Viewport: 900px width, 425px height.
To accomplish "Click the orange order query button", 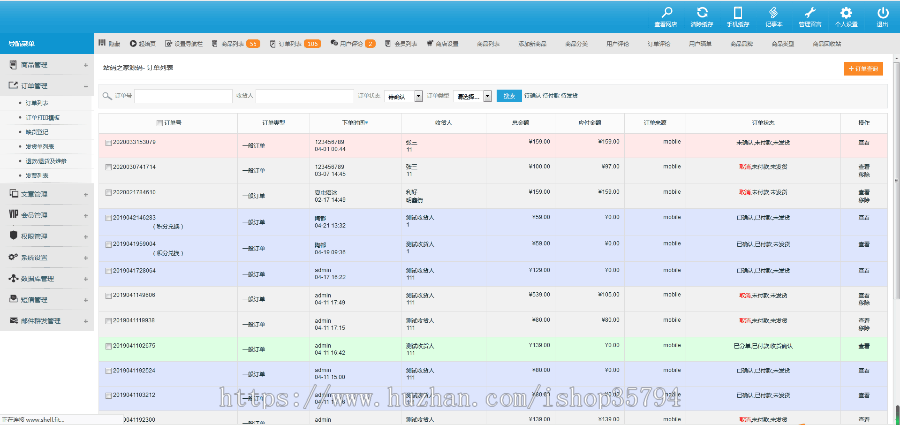I will tap(863, 68).
